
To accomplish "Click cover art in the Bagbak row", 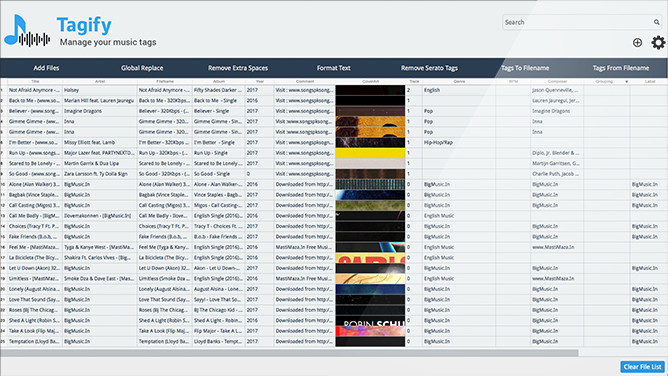I will pyautogui.click(x=370, y=195).
